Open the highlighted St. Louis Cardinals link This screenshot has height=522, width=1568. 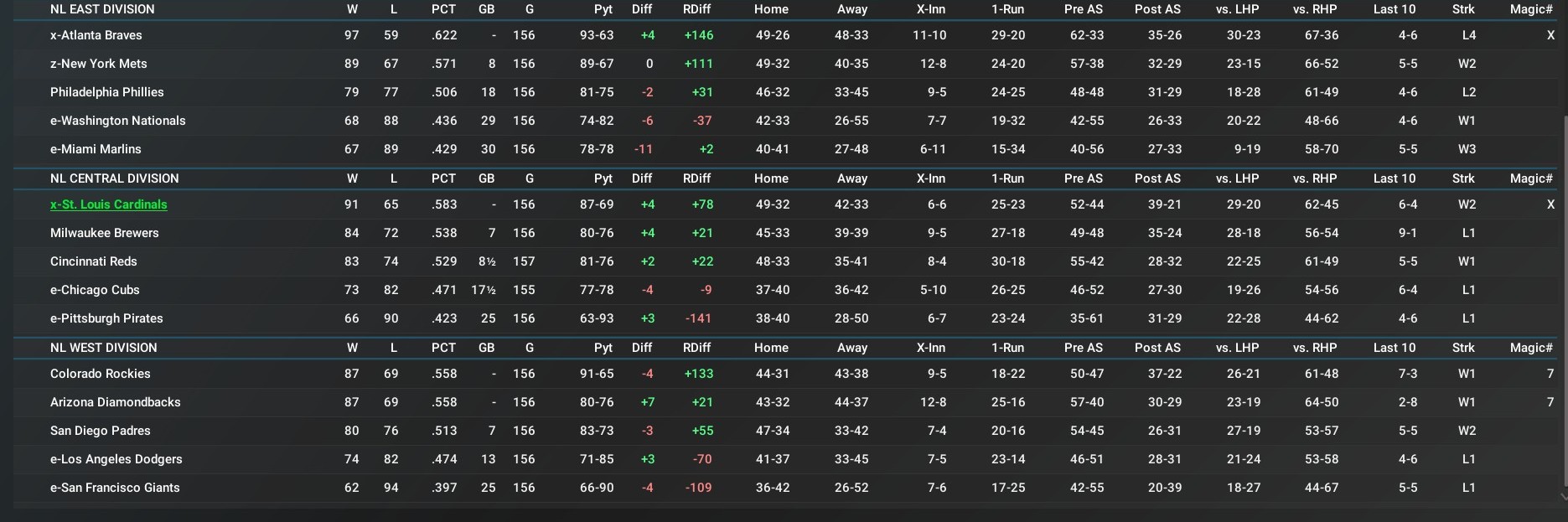pos(109,204)
